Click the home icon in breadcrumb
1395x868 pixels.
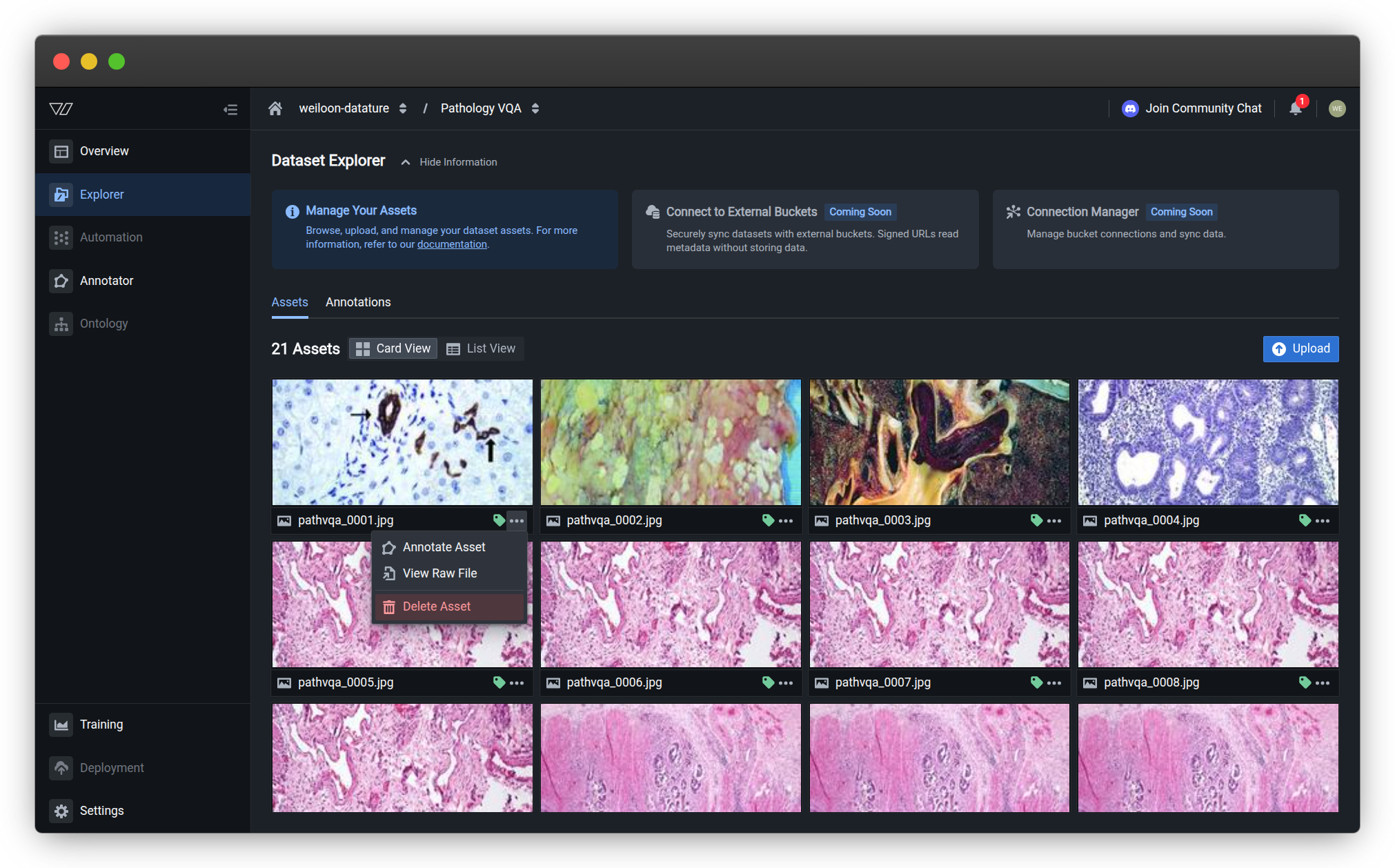pyautogui.click(x=275, y=108)
